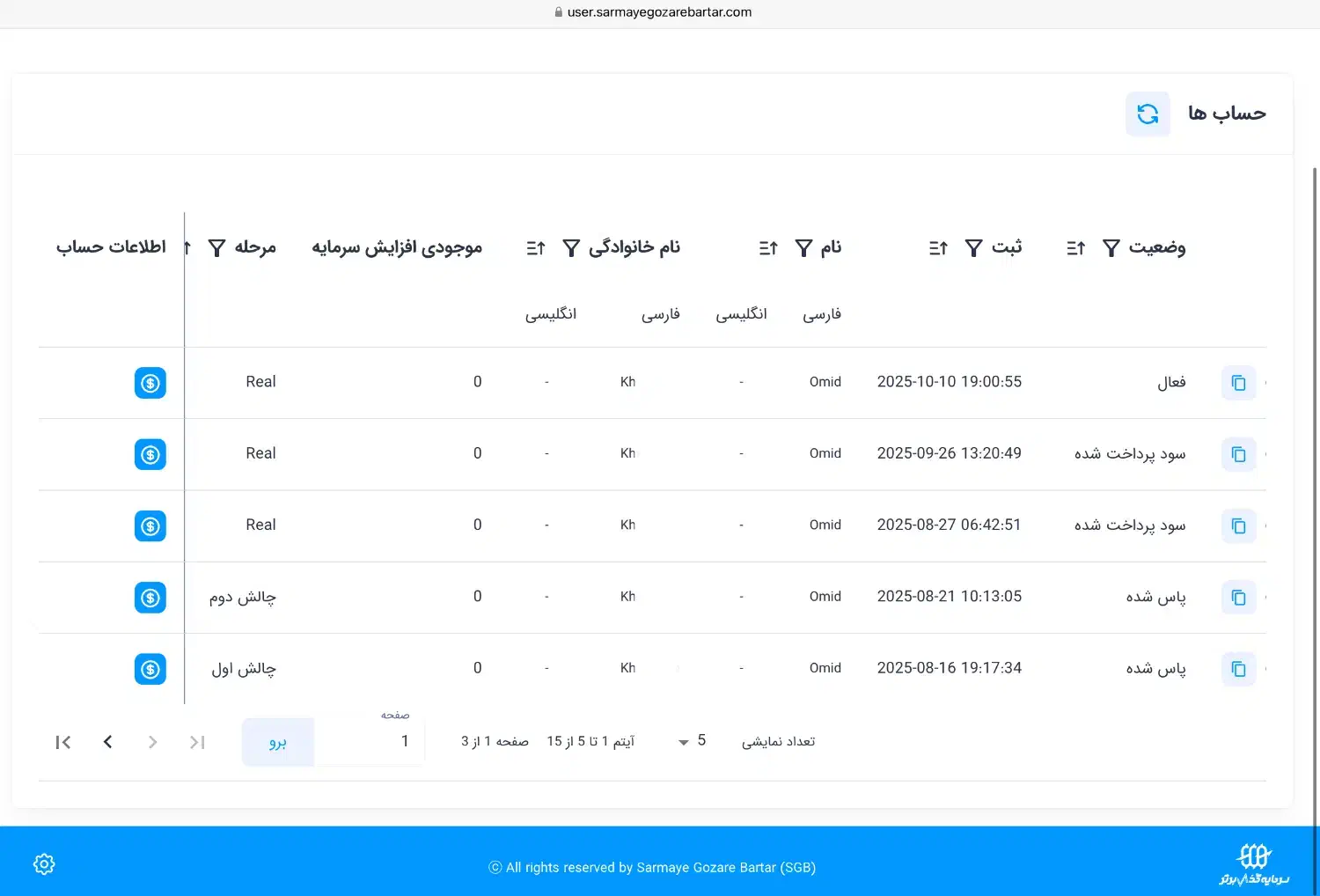This screenshot has height=896, width=1320.
Task: Click the sort icon on the وضعیت column
Action: [1074, 247]
